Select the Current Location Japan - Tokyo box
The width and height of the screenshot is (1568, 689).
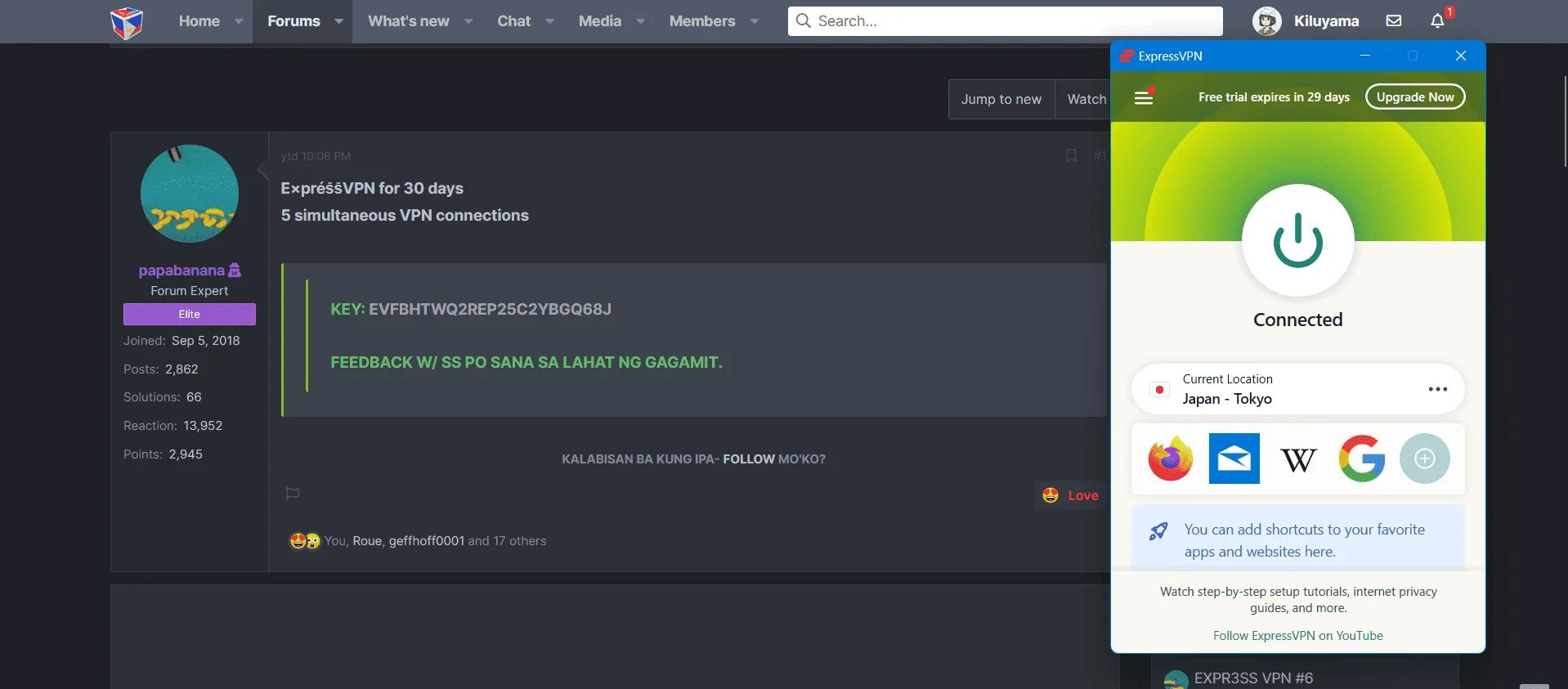click(1298, 389)
